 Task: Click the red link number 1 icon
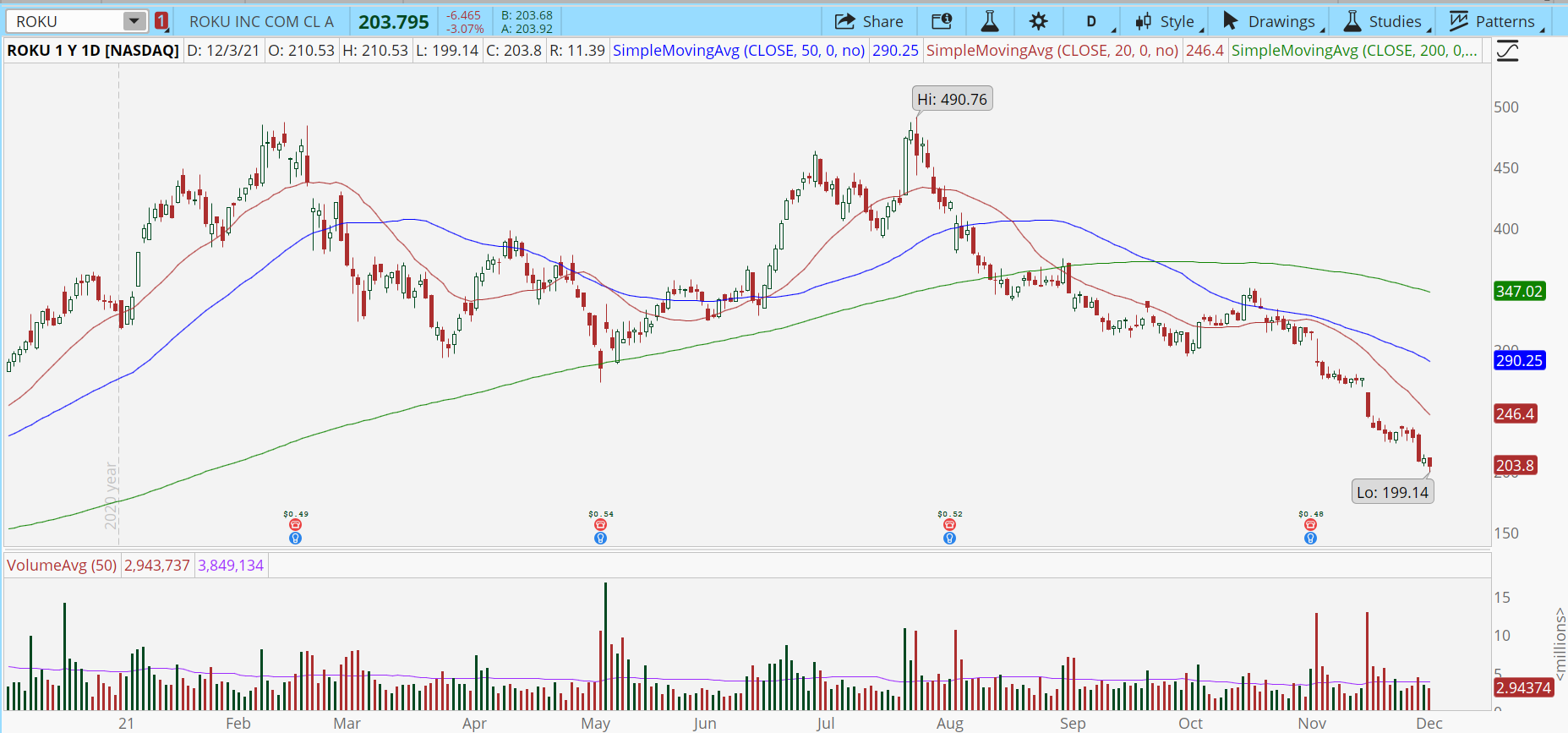tap(161, 21)
